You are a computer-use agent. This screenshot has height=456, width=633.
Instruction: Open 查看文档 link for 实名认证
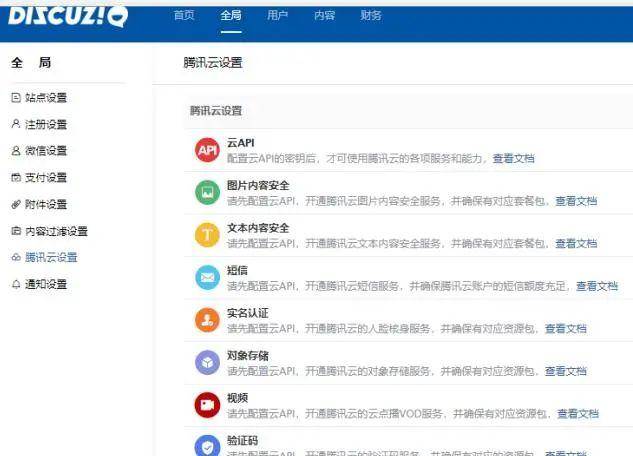pyautogui.click(x=566, y=328)
